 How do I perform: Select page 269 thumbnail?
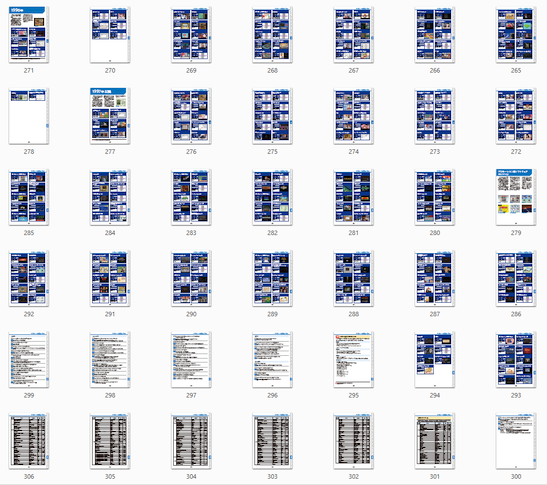point(191,35)
